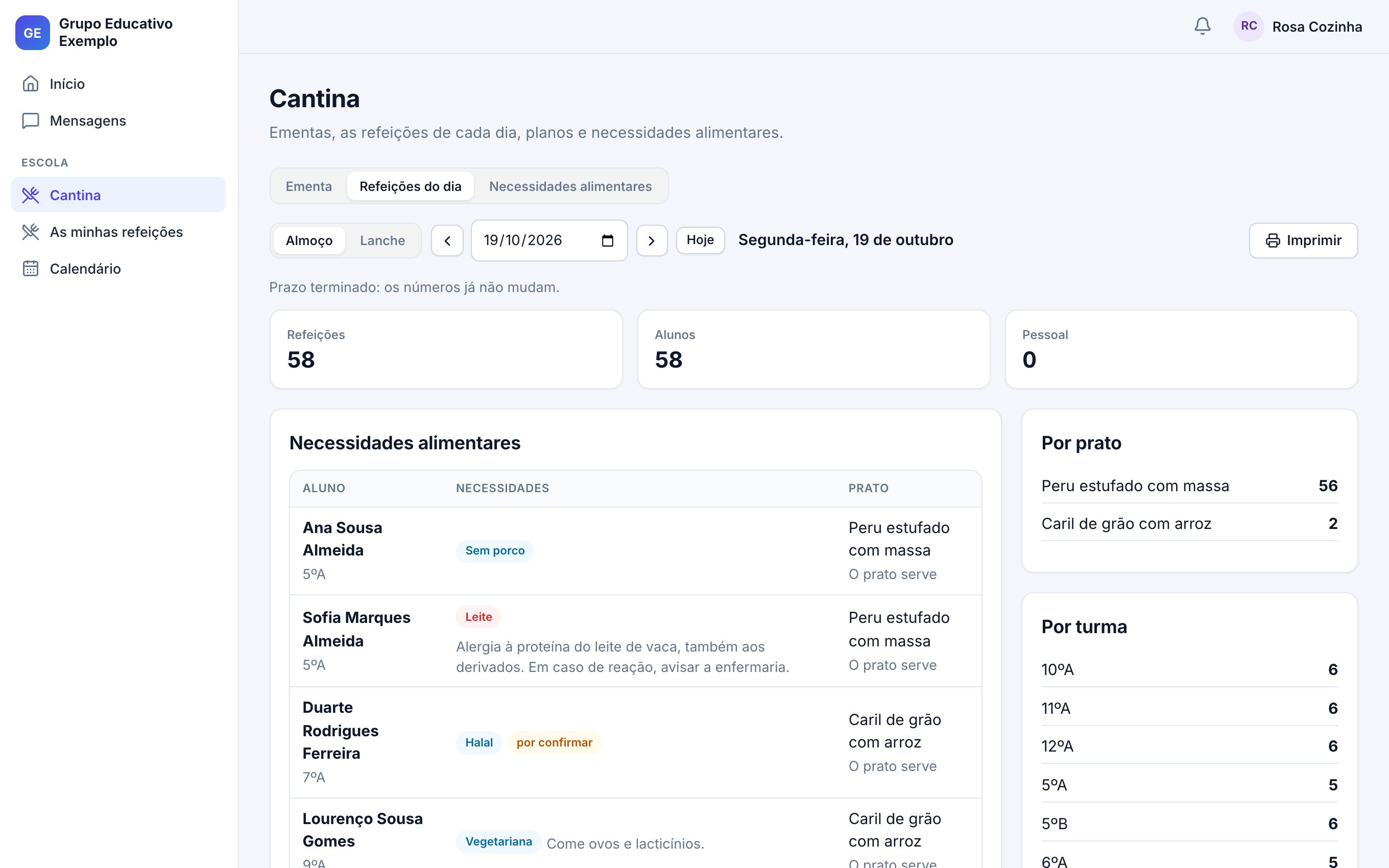Image resolution: width=1389 pixels, height=868 pixels.
Task: Select Sofia Marques Almeida row
Action: click(635, 641)
